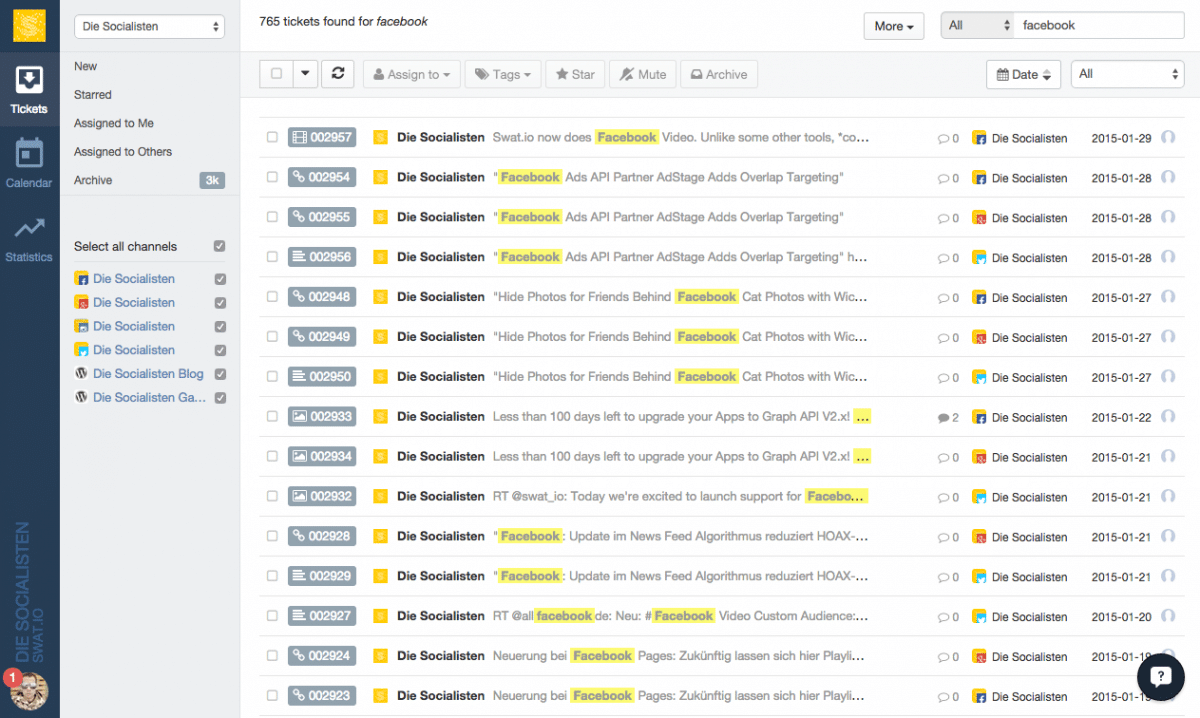Expand the More dropdown
Image resolution: width=1200 pixels, height=718 pixels.
894,26
